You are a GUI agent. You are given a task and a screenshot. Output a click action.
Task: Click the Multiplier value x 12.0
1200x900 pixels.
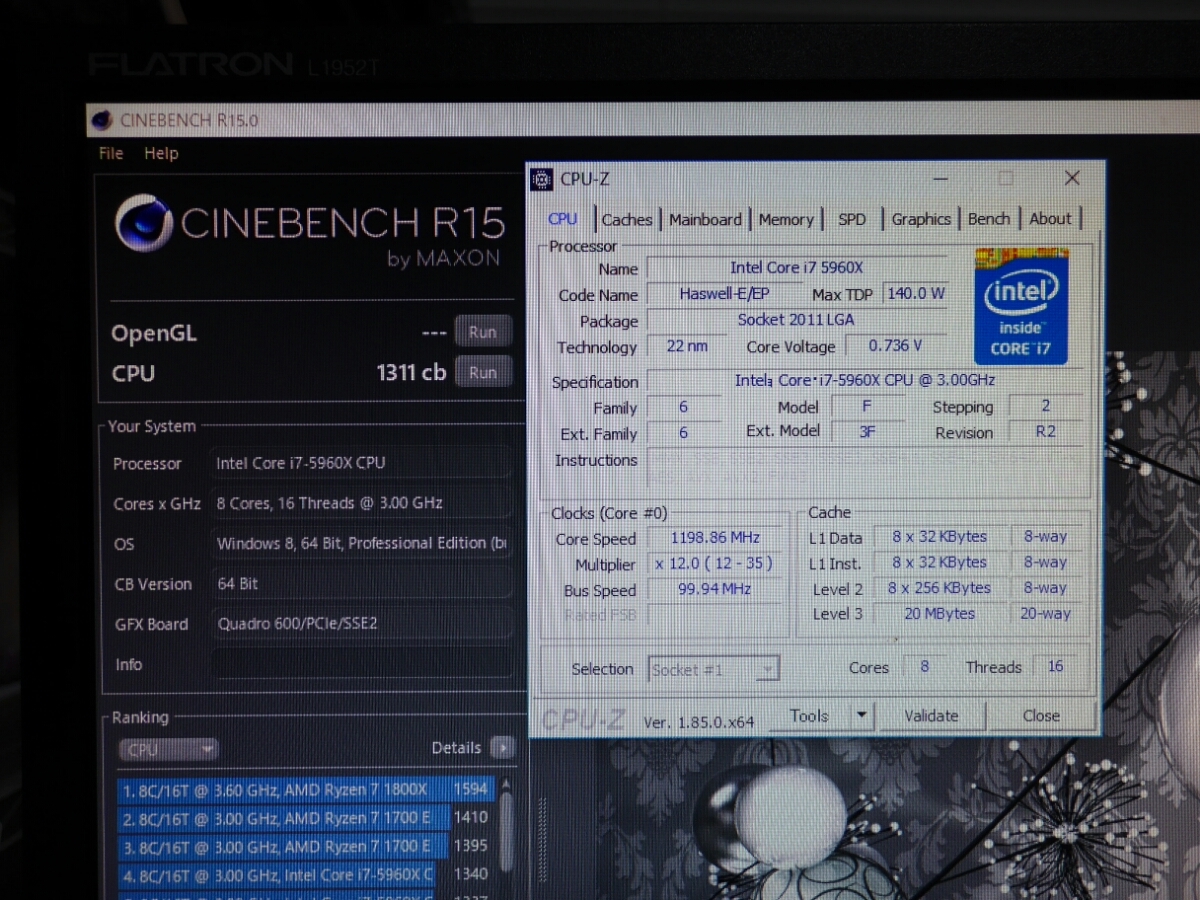[x=716, y=564]
